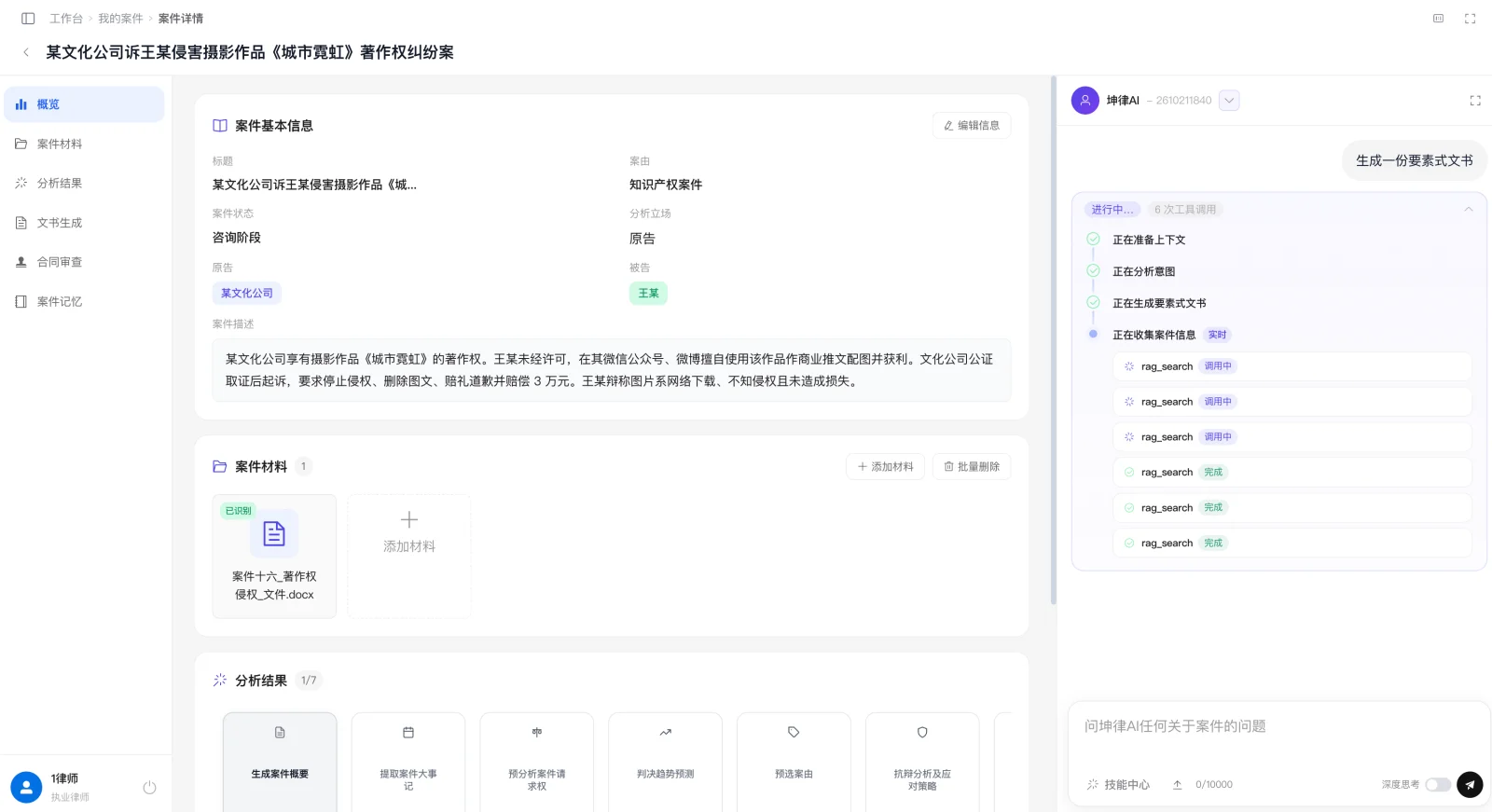Open the 文书生成 sidebar tab
The width and height of the screenshot is (1492, 812).
84,223
